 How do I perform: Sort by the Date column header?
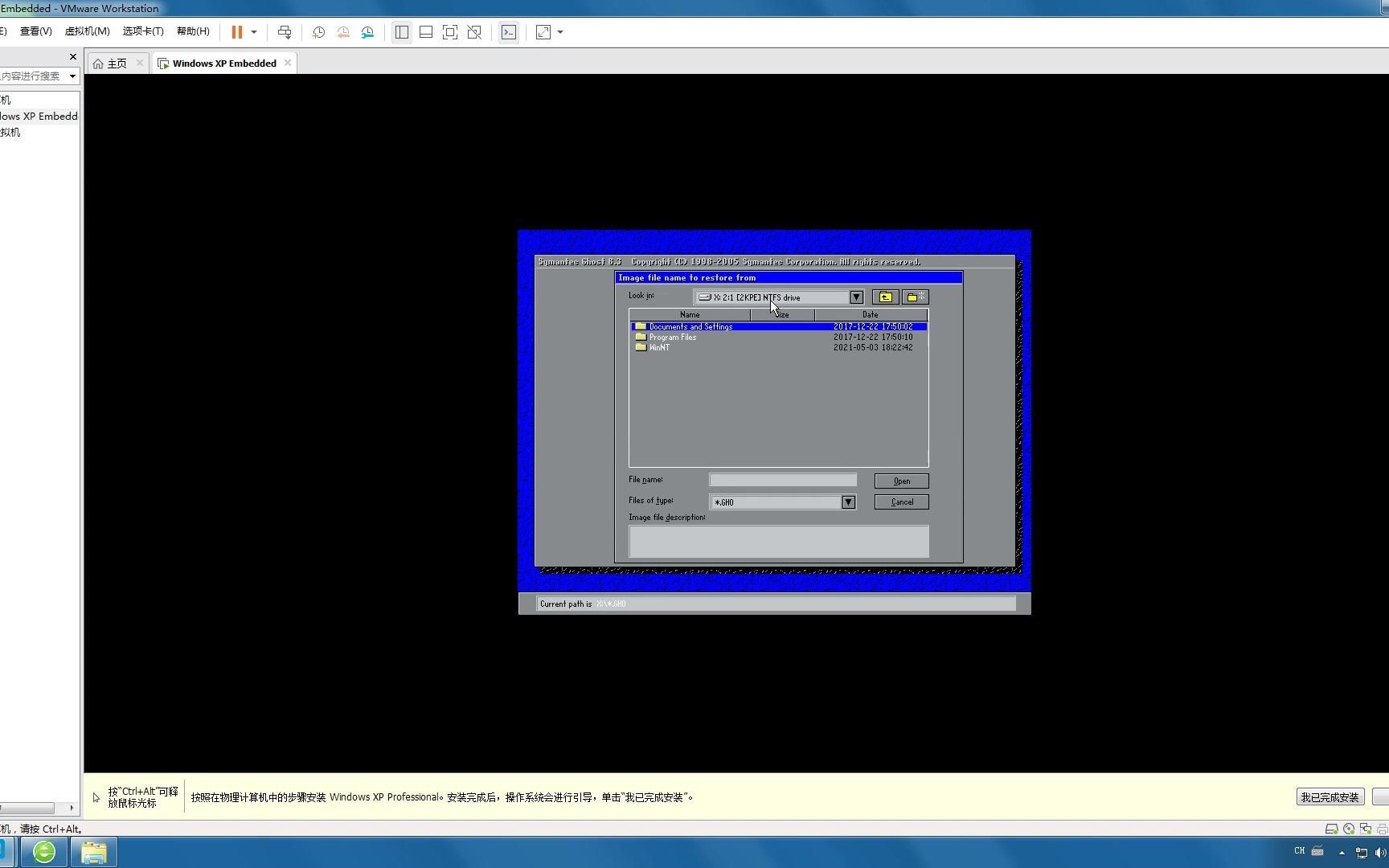[x=871, y=314]
